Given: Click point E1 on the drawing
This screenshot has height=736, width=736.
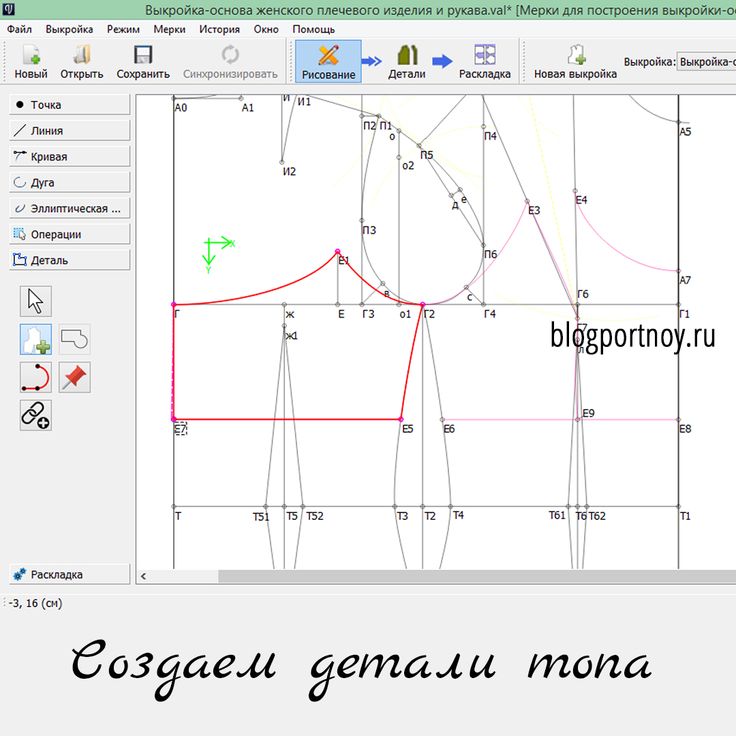Looking at the screenshot, I should click(337, 252).
